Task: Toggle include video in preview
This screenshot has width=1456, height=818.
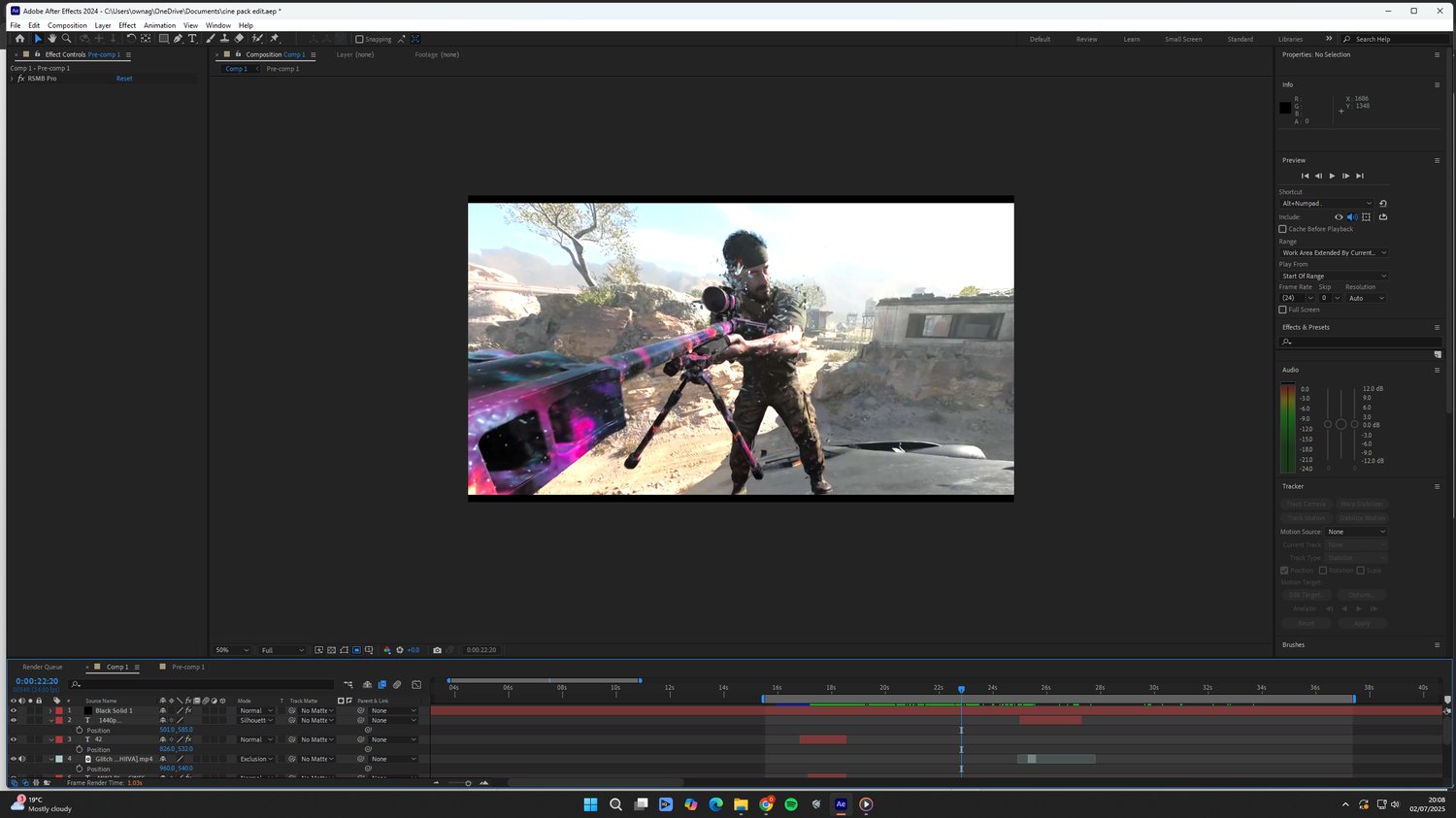Action: point(1339,217)
